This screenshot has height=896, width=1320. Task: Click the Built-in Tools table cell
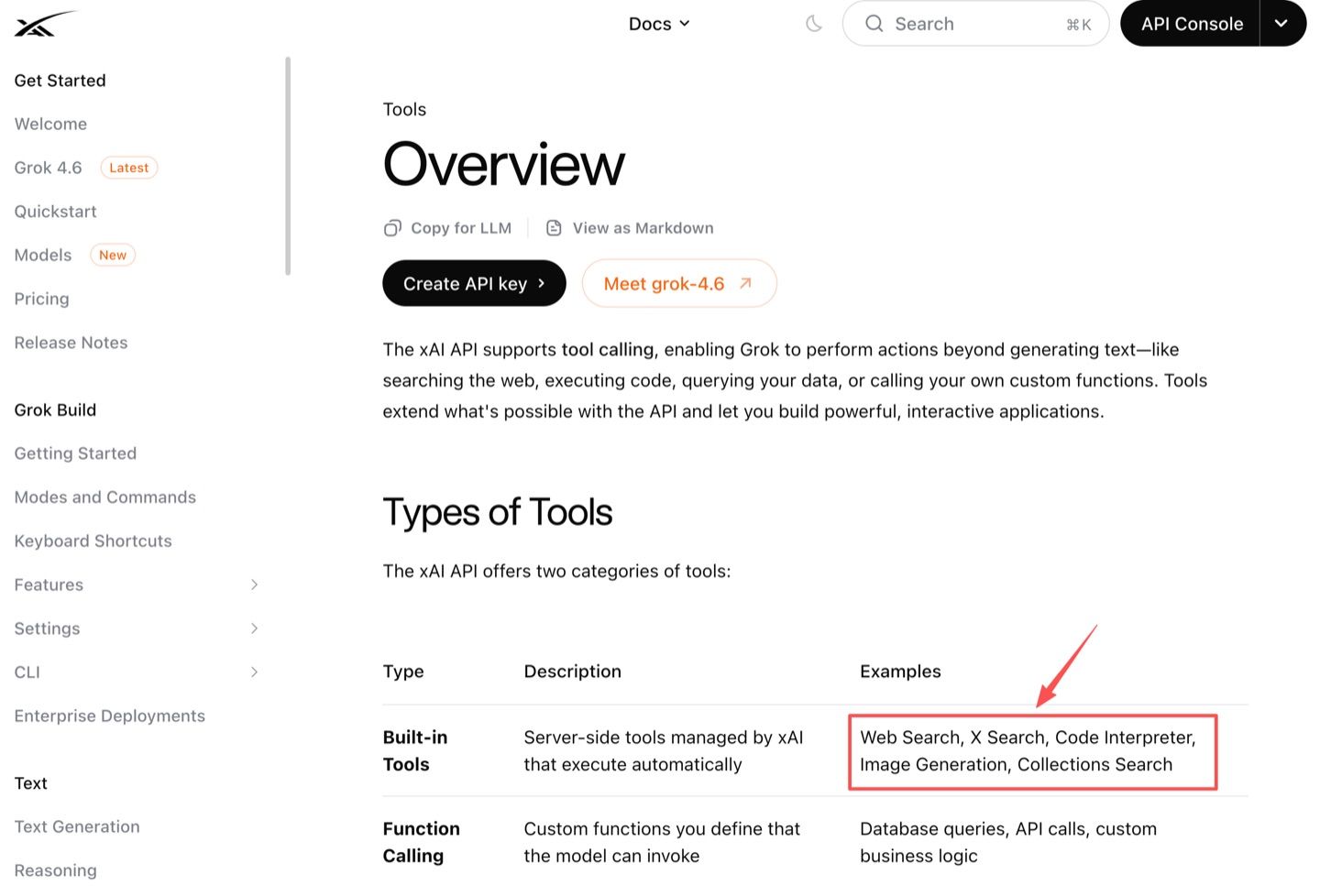click(x=415, y=751)
